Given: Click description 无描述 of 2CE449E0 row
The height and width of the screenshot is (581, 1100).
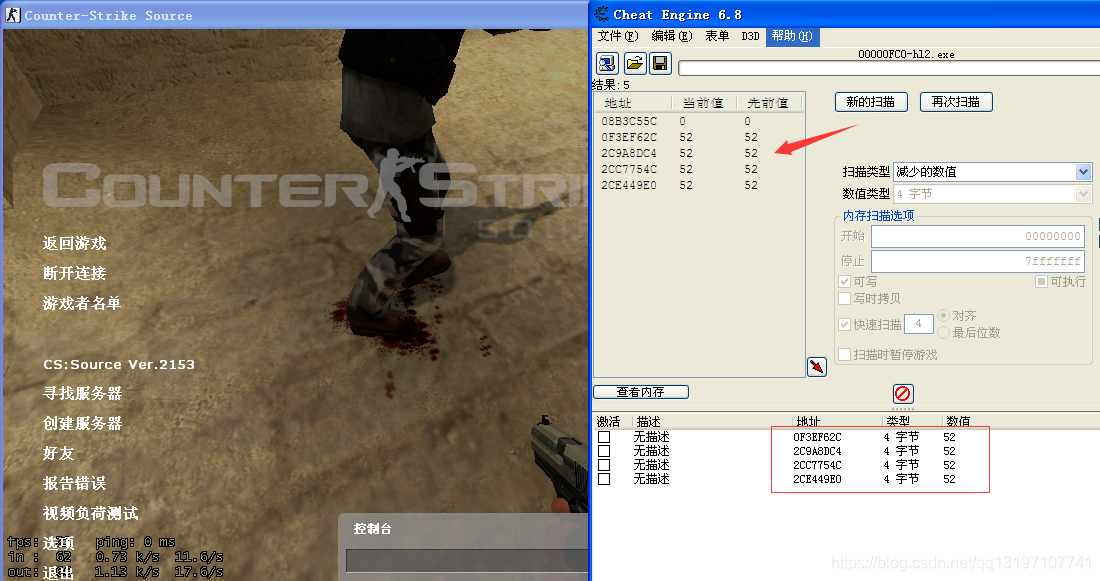Looking at the screenshot, I should pos(651,479).
